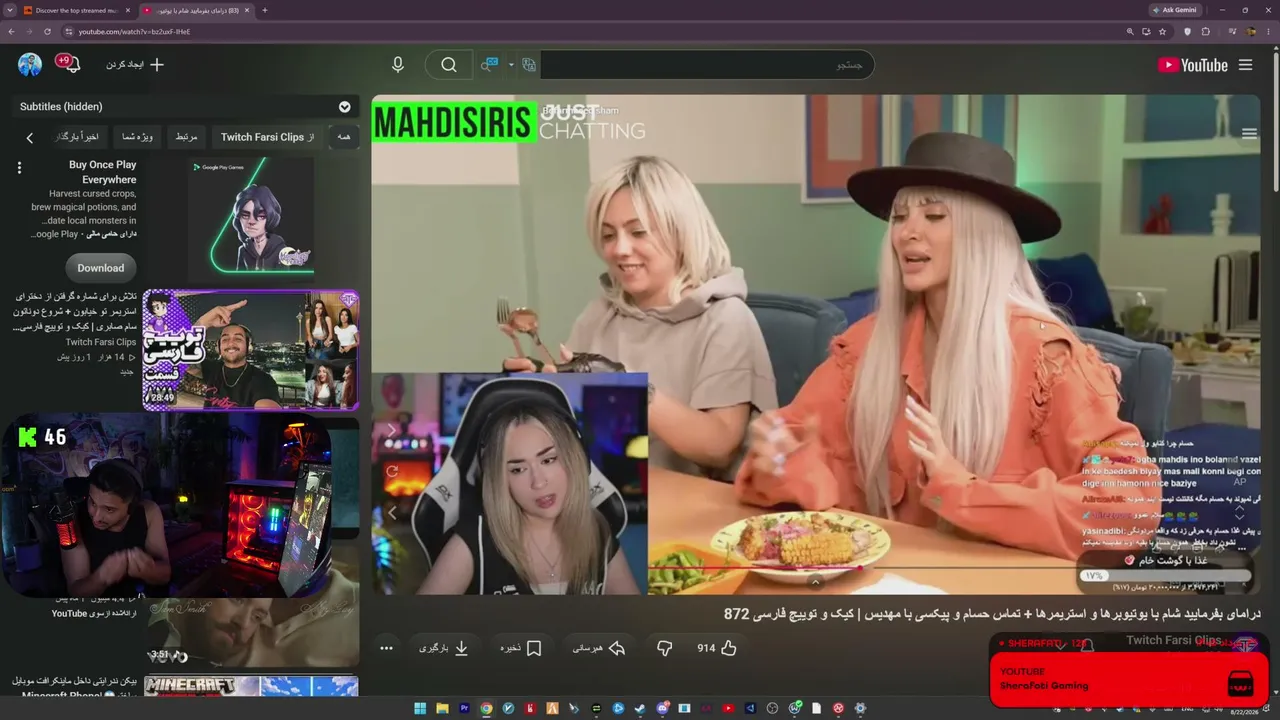1280x720 pixels.
Task: Open the Buy Once Play Everywhere ad title
Action: [x=102, y=172]
